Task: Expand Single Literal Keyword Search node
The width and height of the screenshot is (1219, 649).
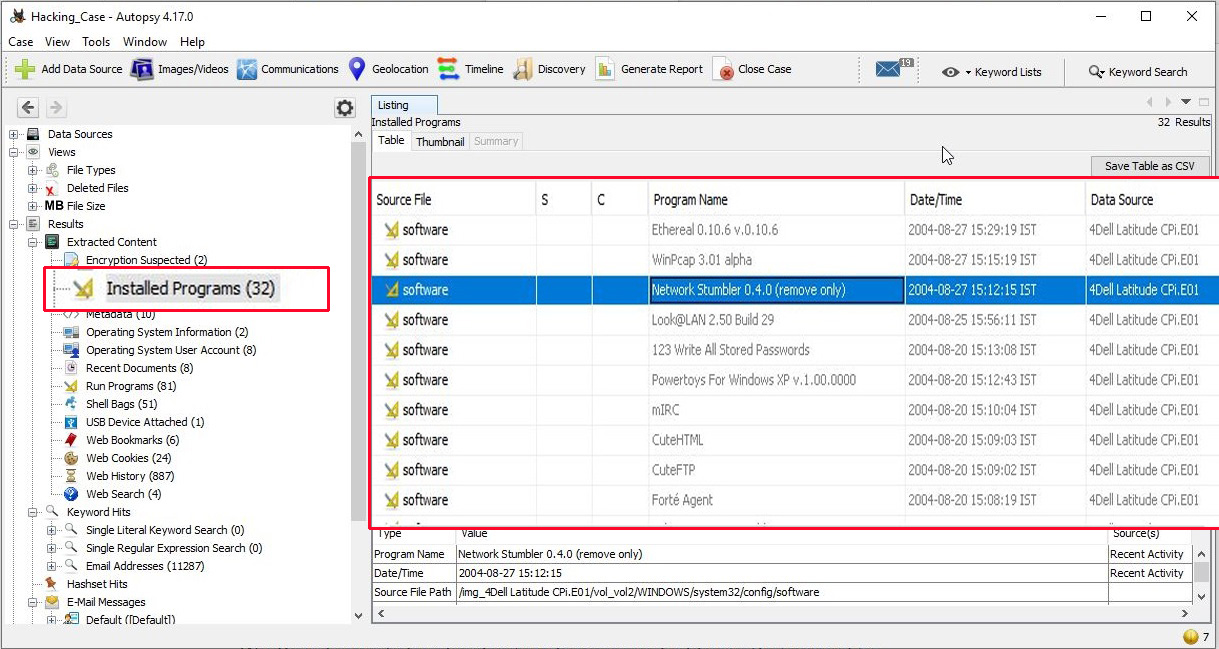Action: [x=51, y=530]
